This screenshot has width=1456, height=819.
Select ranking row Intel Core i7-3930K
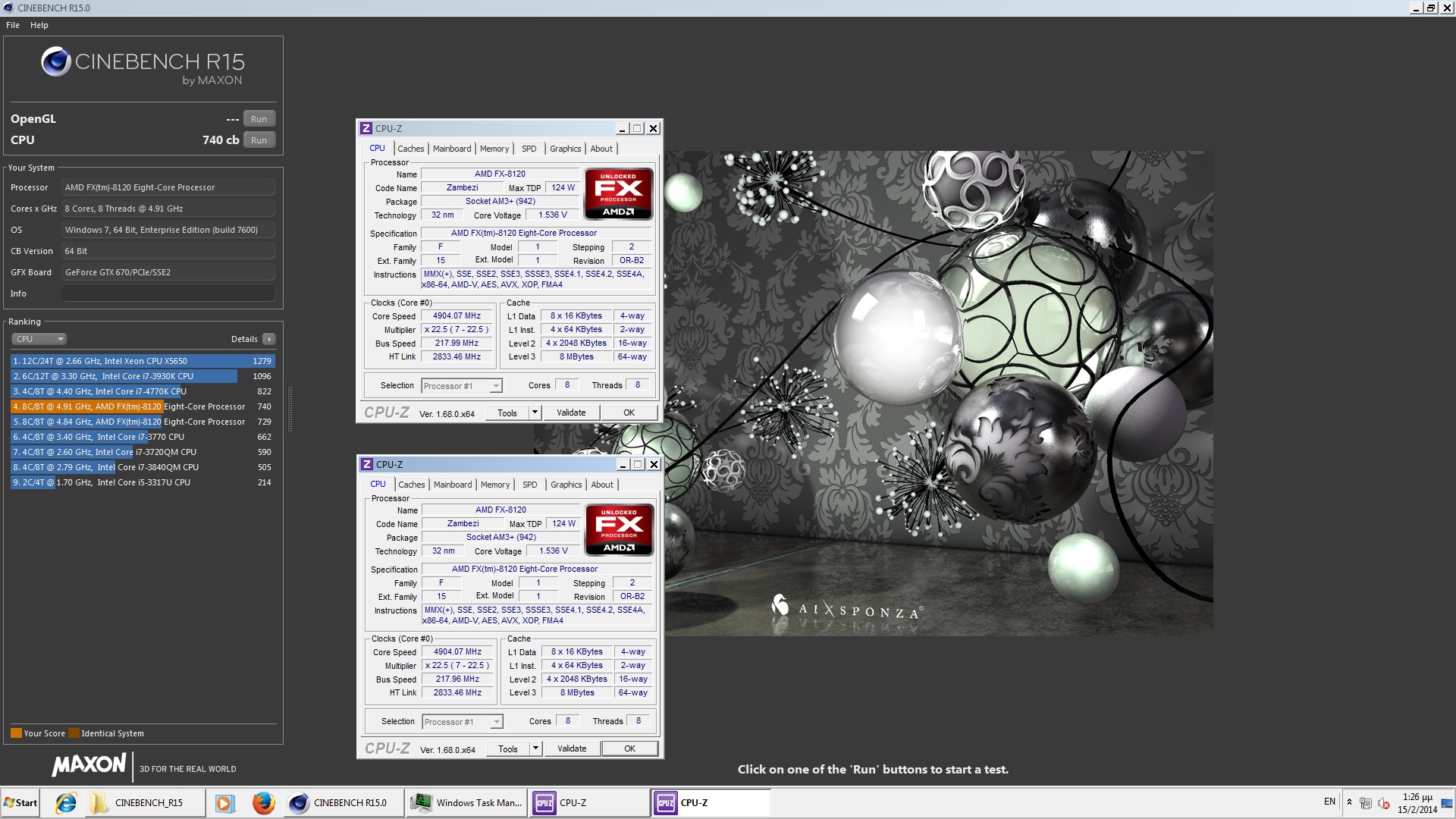[143, 376]
